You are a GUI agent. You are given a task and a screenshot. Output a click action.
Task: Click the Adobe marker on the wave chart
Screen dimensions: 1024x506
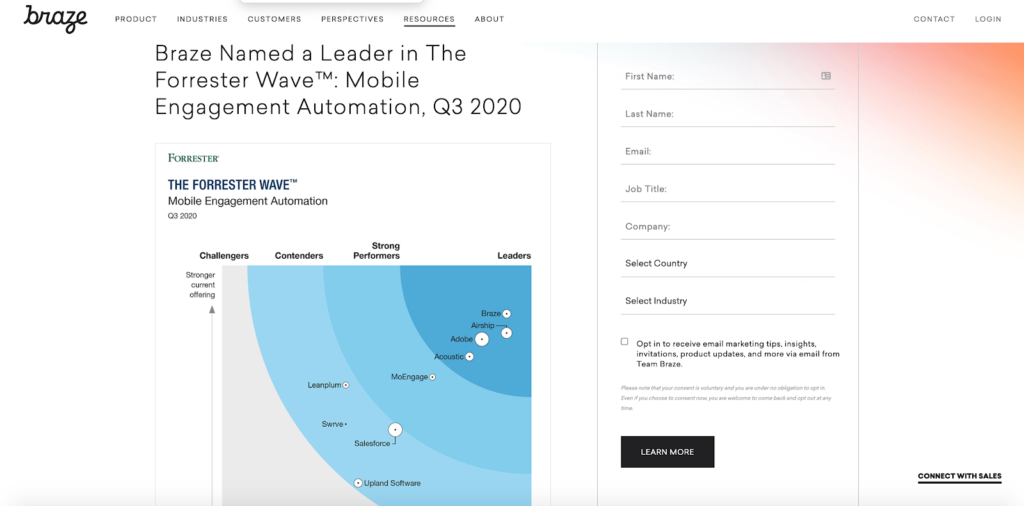481,340
